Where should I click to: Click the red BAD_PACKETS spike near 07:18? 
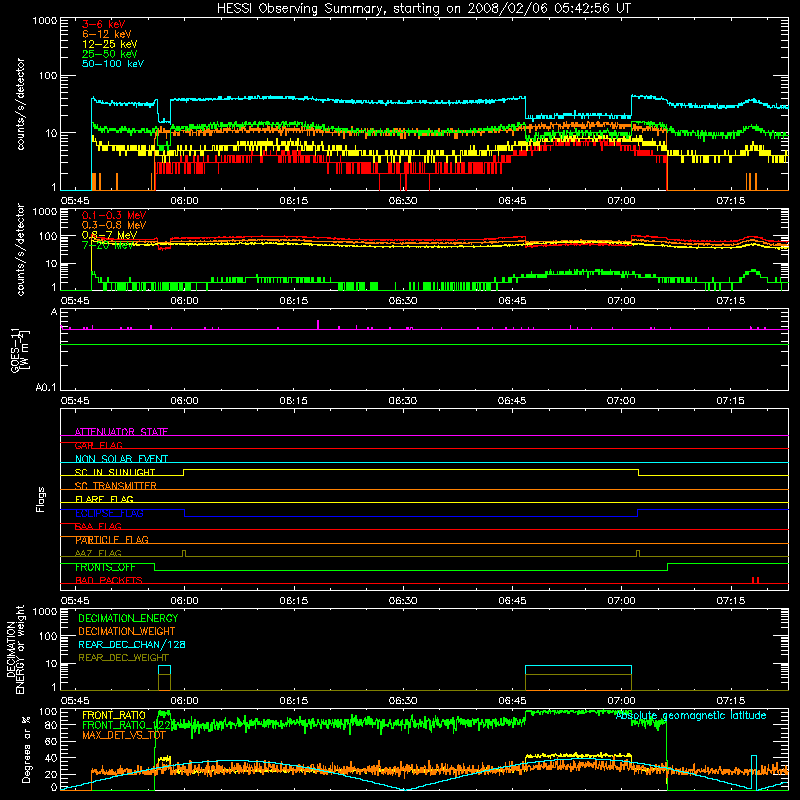pyautogui.click(x=755, y=580)
